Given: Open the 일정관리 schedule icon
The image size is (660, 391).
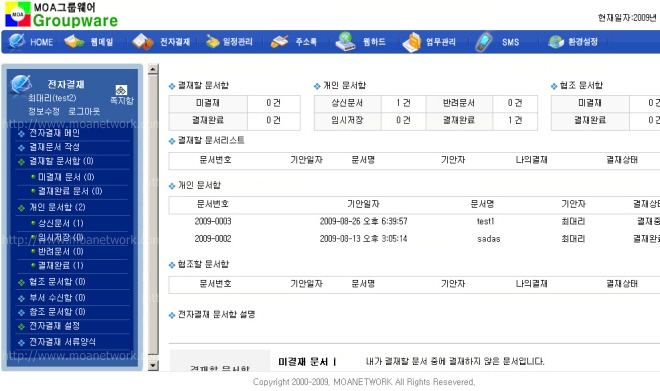Looking at the screenshot, I should tap(213, 42).
